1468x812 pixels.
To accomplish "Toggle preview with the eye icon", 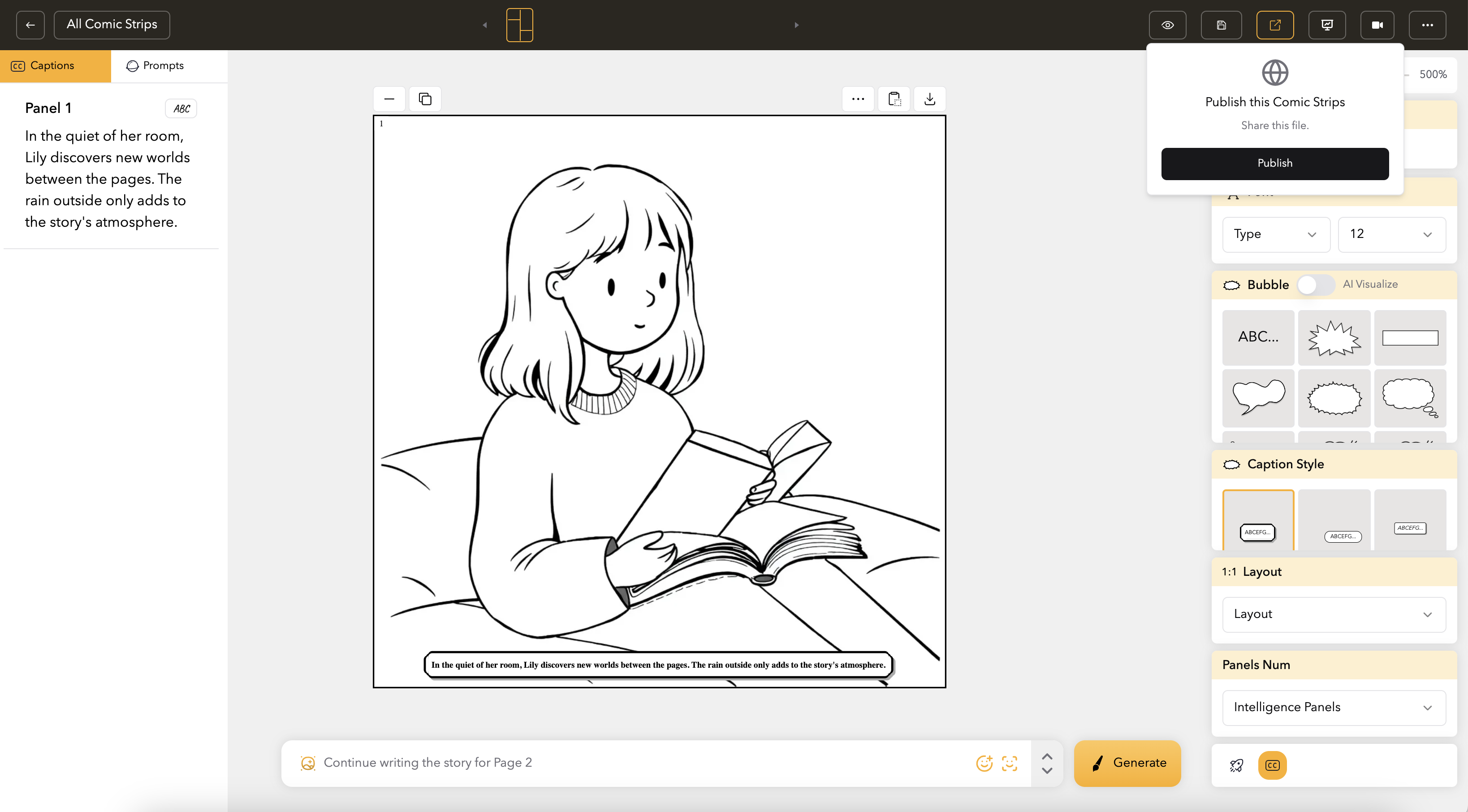I will [x=1167, y=25].
